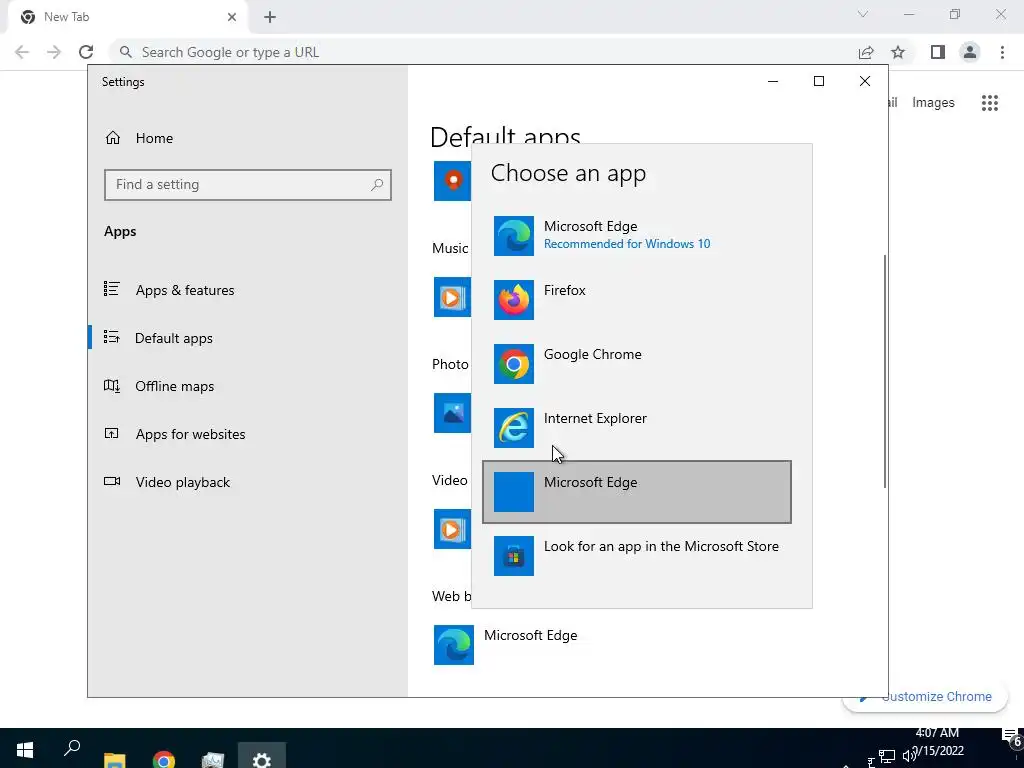The width and height of the screenshot is (1024, 768).
Task: Open Windows Start menu
Action: coord(24,749)
